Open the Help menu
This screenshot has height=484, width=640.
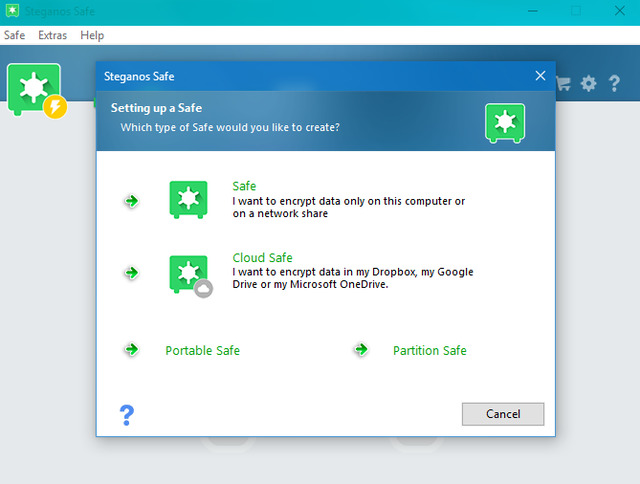tap(92, 35)
